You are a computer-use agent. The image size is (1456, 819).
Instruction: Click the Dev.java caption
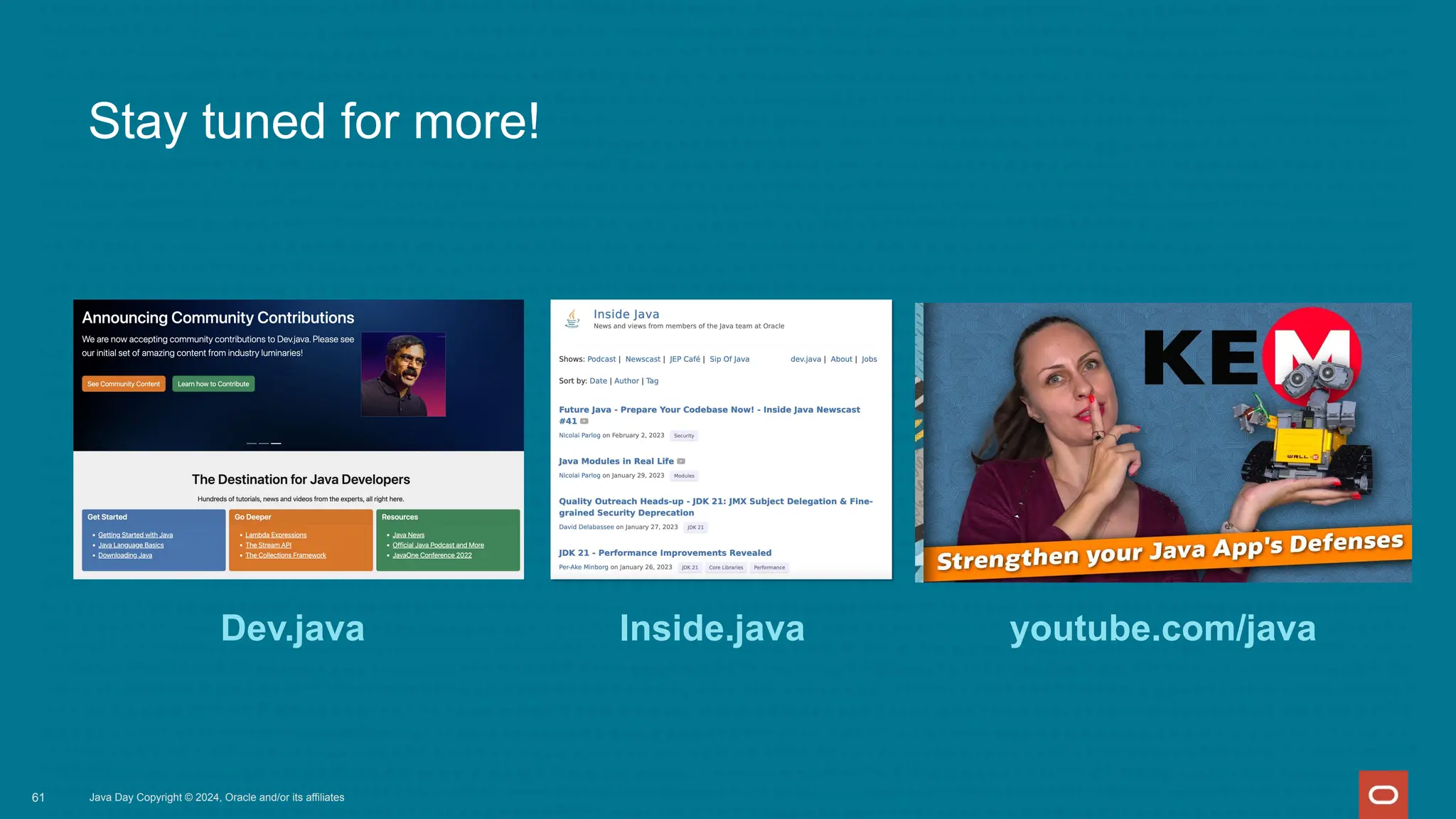point(292,628)
